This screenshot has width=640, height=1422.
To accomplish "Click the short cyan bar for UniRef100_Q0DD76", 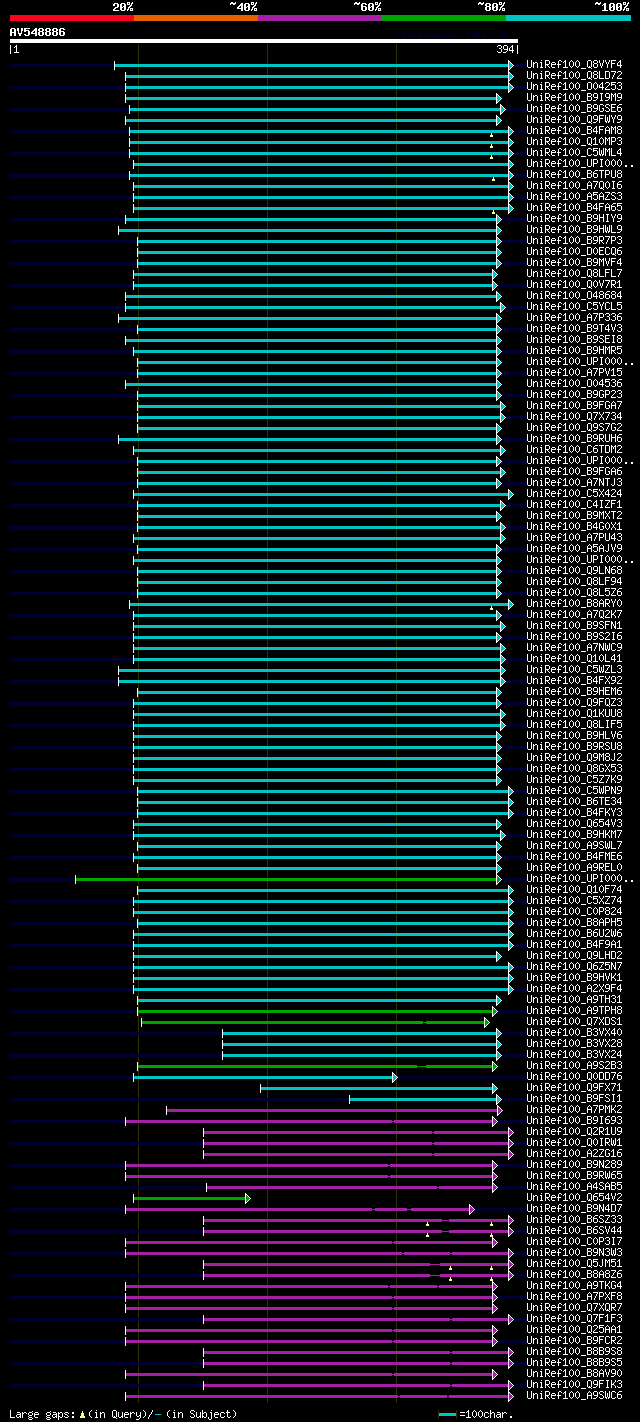I will (265, 1077).
